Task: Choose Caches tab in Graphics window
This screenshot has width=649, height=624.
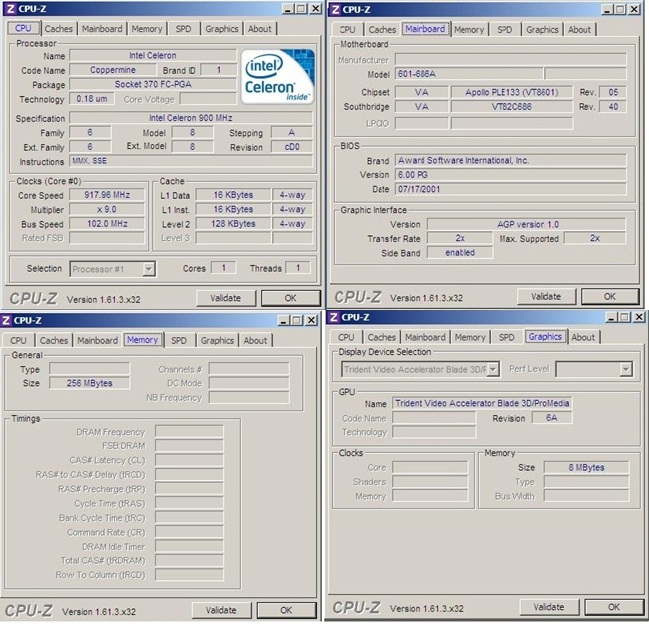Action: coord(382,337)
